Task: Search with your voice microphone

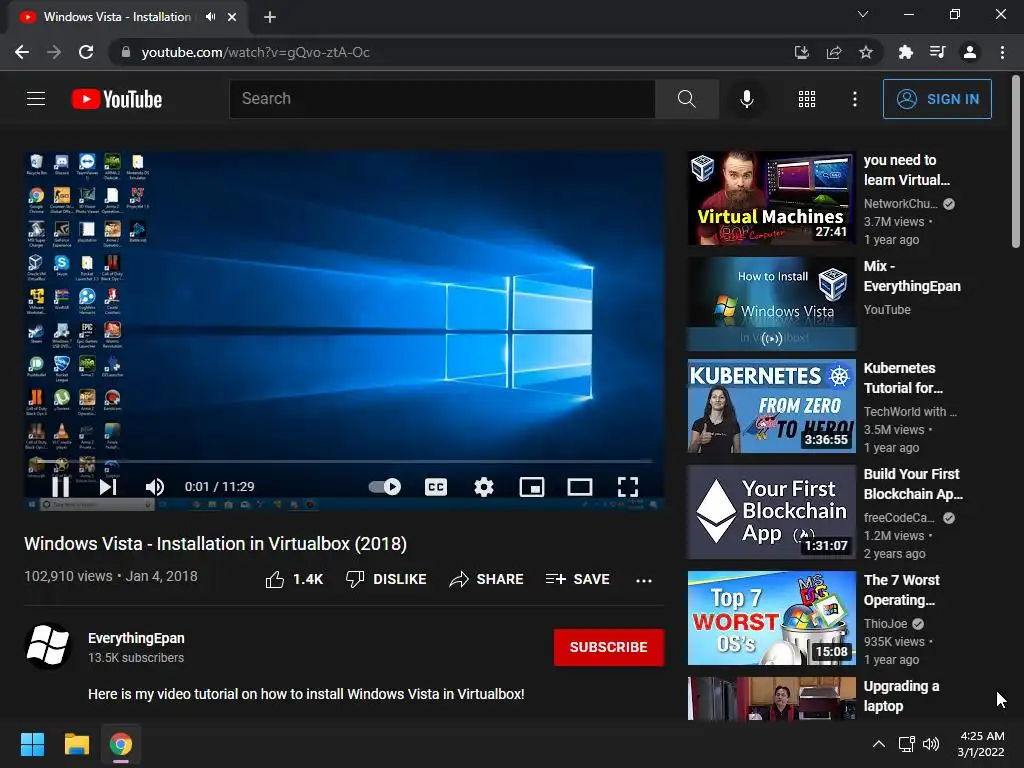Action: 746,99
